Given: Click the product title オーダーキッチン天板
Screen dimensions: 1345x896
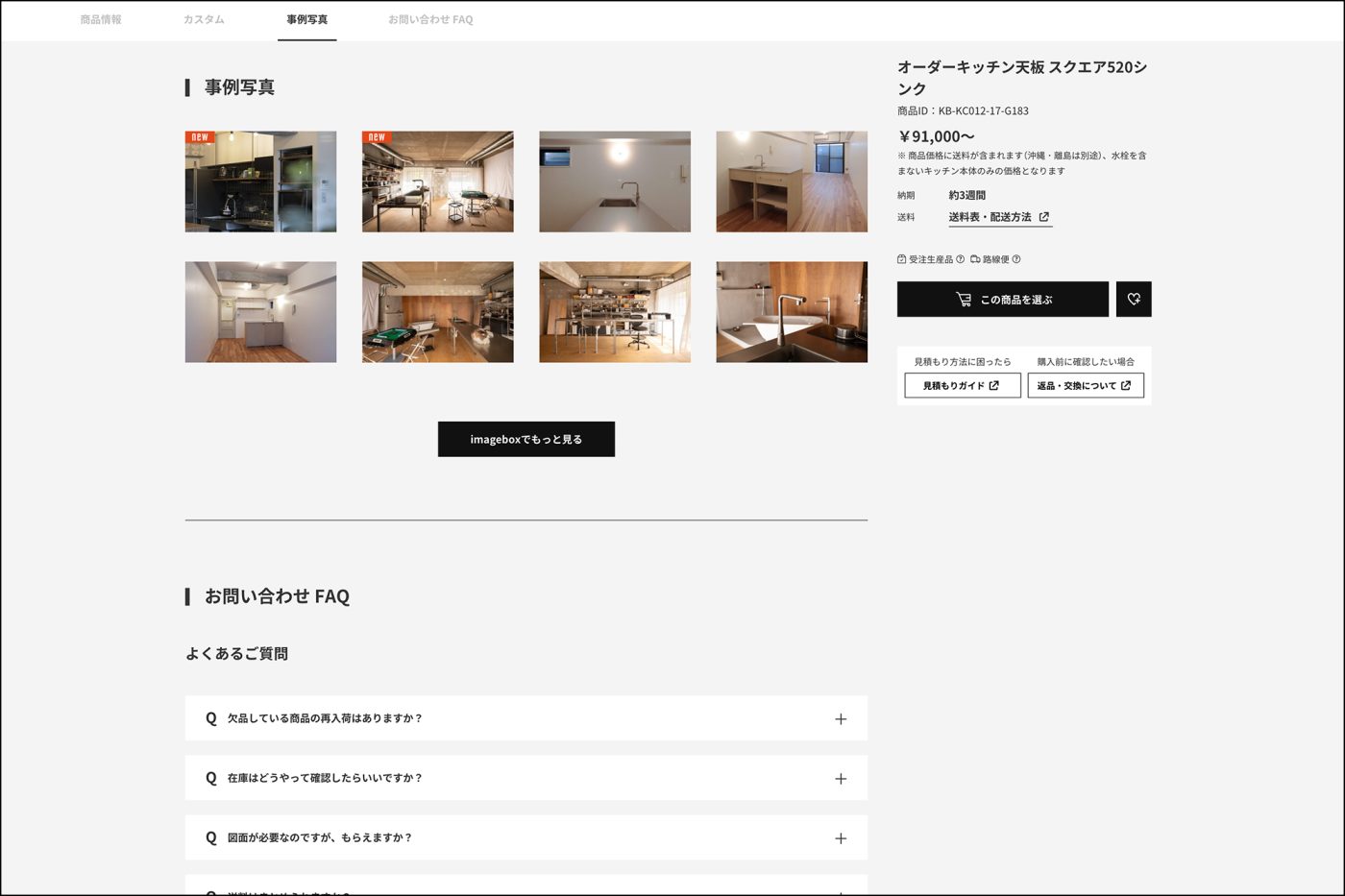Looking at the screenshot, I should [x=1022, y=78].
